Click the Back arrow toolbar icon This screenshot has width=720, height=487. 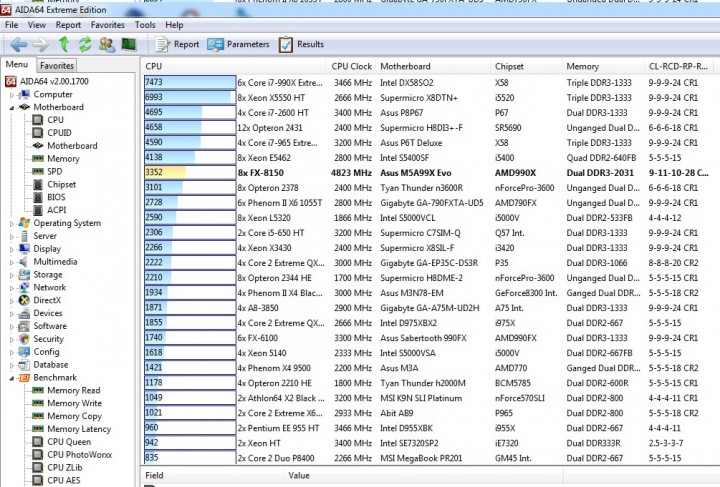19,45
